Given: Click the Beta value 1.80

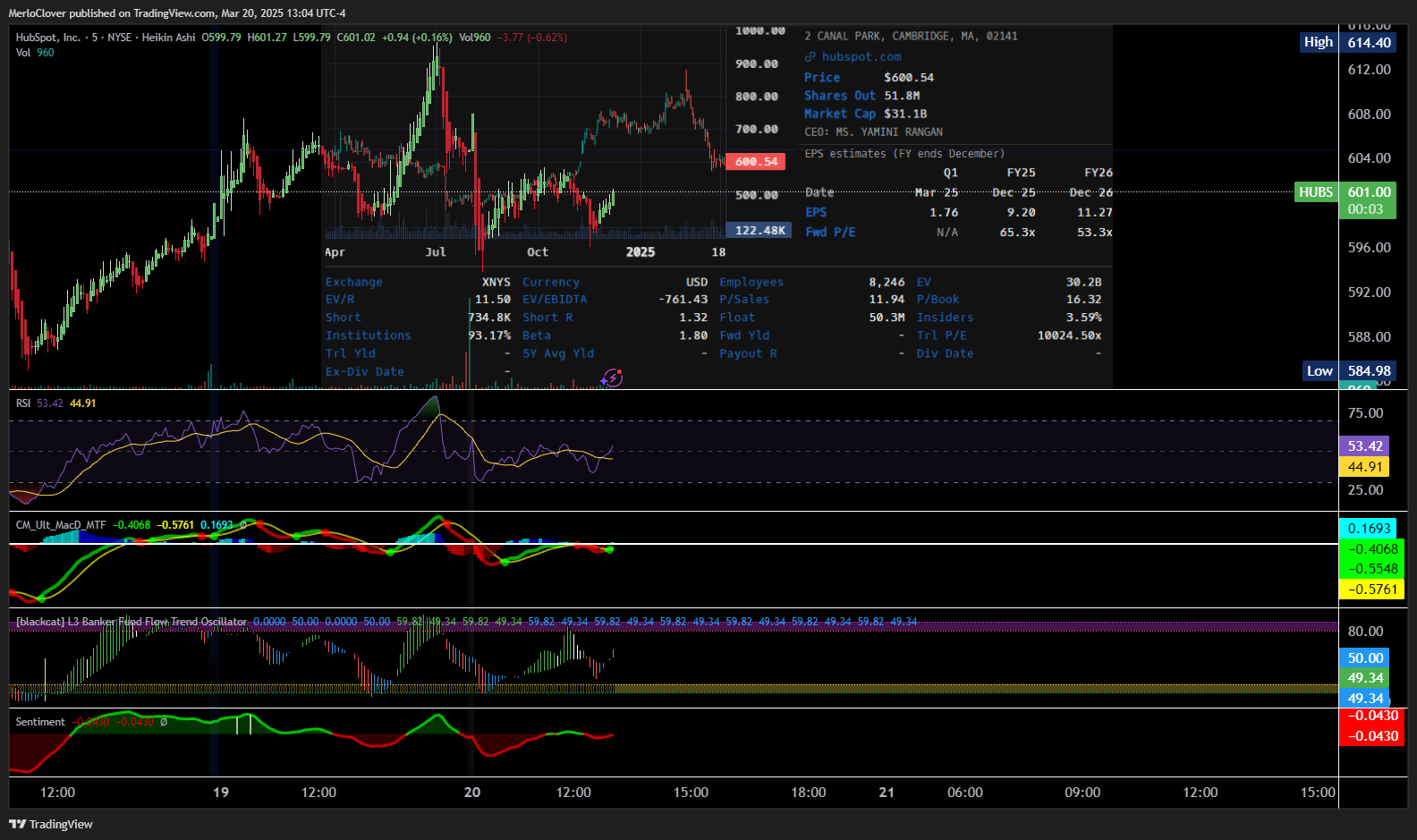Looking at the screenshot, I should (693, 335).
